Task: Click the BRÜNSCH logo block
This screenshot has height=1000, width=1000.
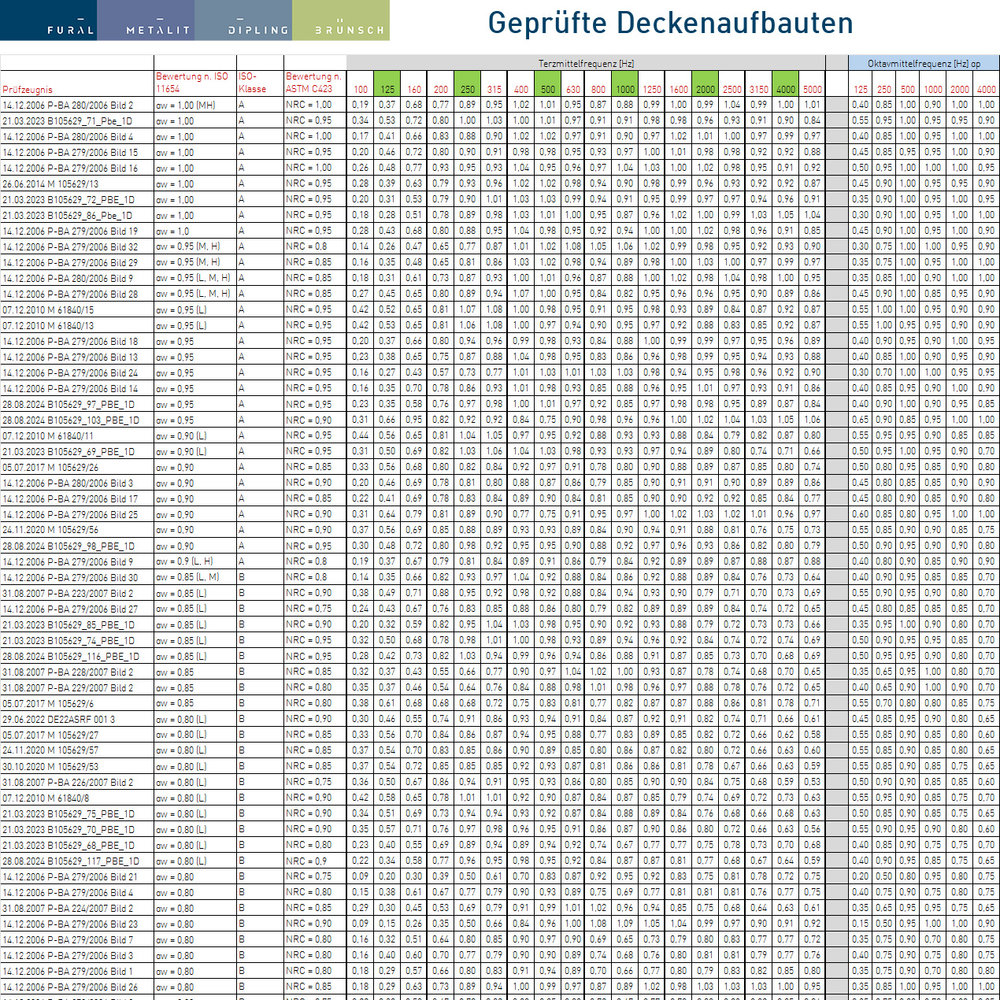Action: 341,20
